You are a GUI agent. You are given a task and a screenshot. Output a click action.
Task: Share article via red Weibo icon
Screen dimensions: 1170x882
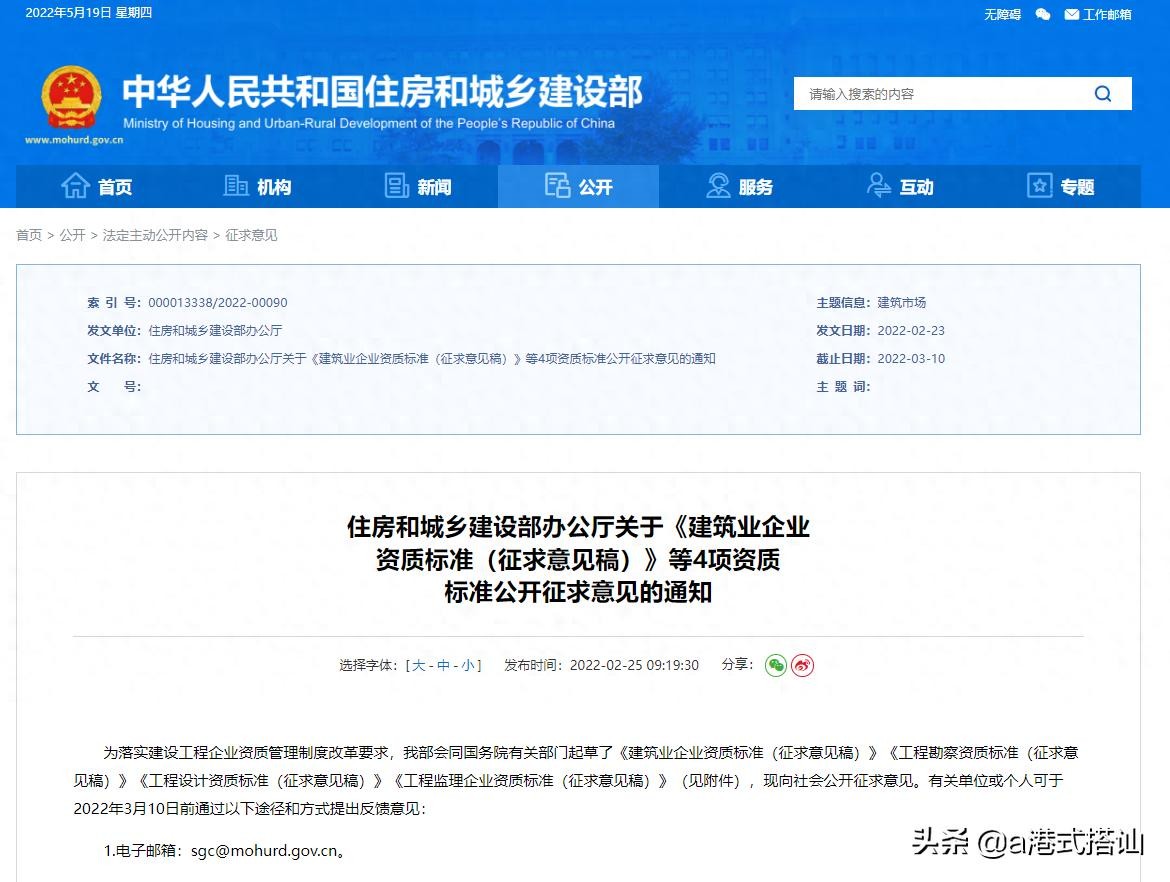(x=802, y=665)
